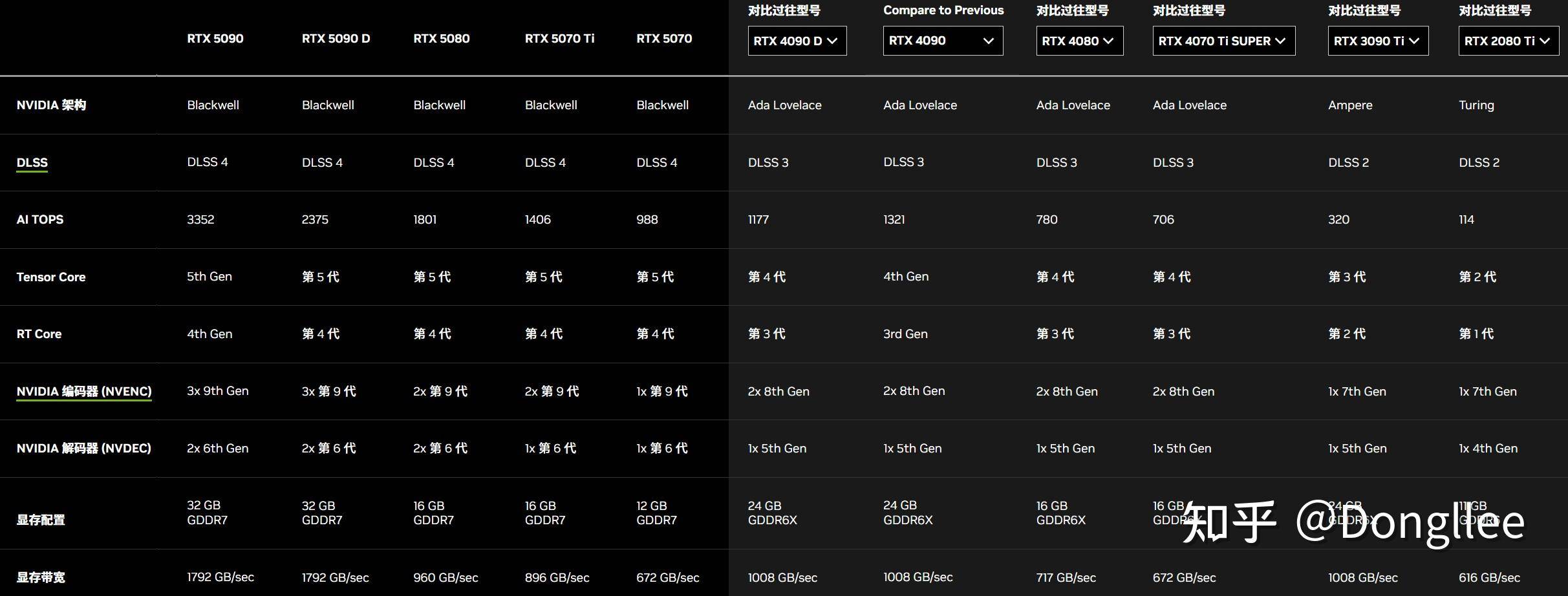Click the Compare to Previous heading
Viewport: 1568px width, 596px height.
[x=943, y=10]
